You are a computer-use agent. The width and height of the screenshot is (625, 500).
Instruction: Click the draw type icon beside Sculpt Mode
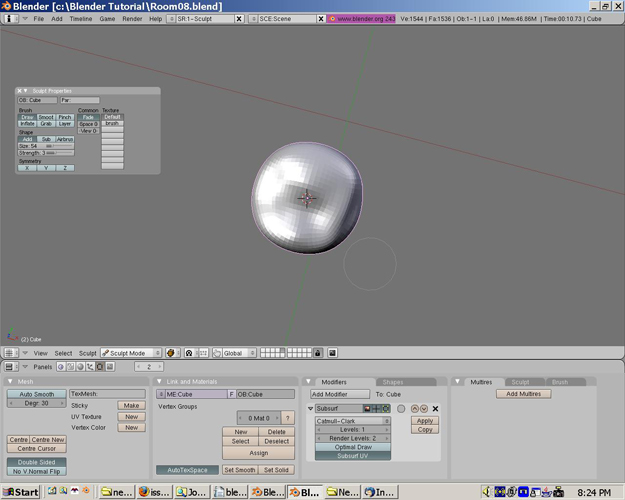(x=171, y=353)
